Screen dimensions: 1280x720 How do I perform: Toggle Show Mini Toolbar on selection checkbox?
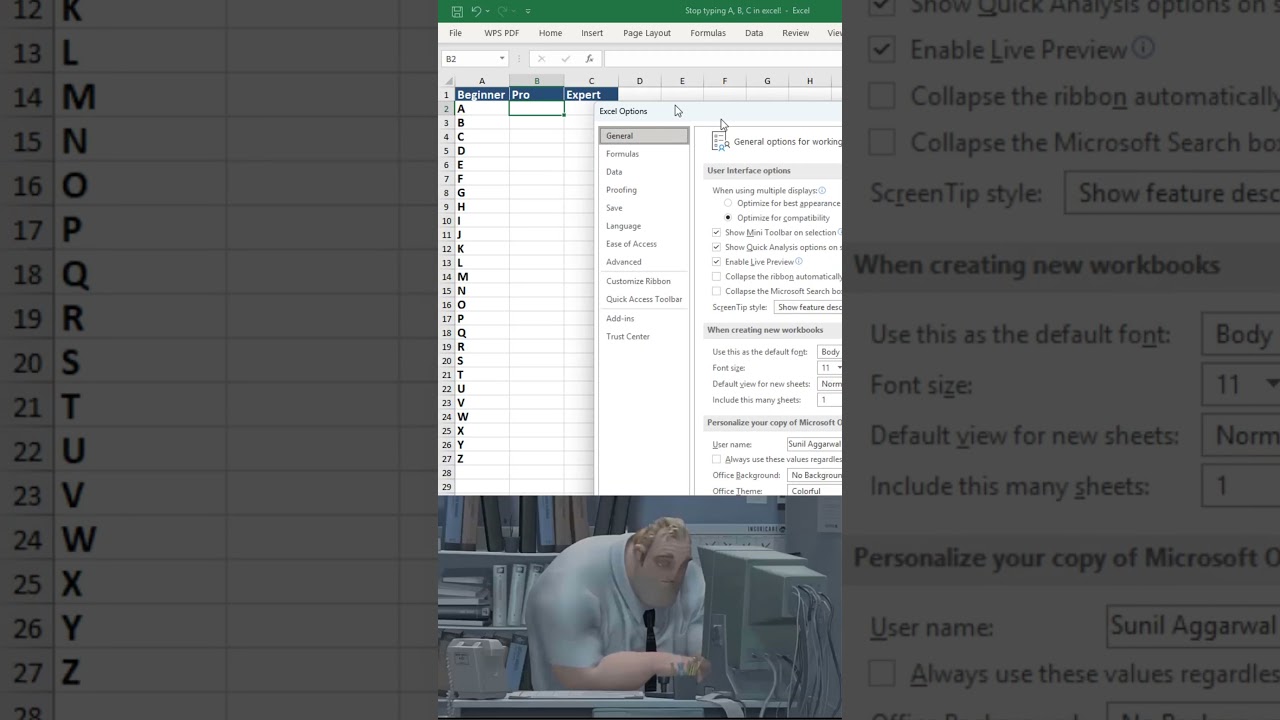(716, 232)
